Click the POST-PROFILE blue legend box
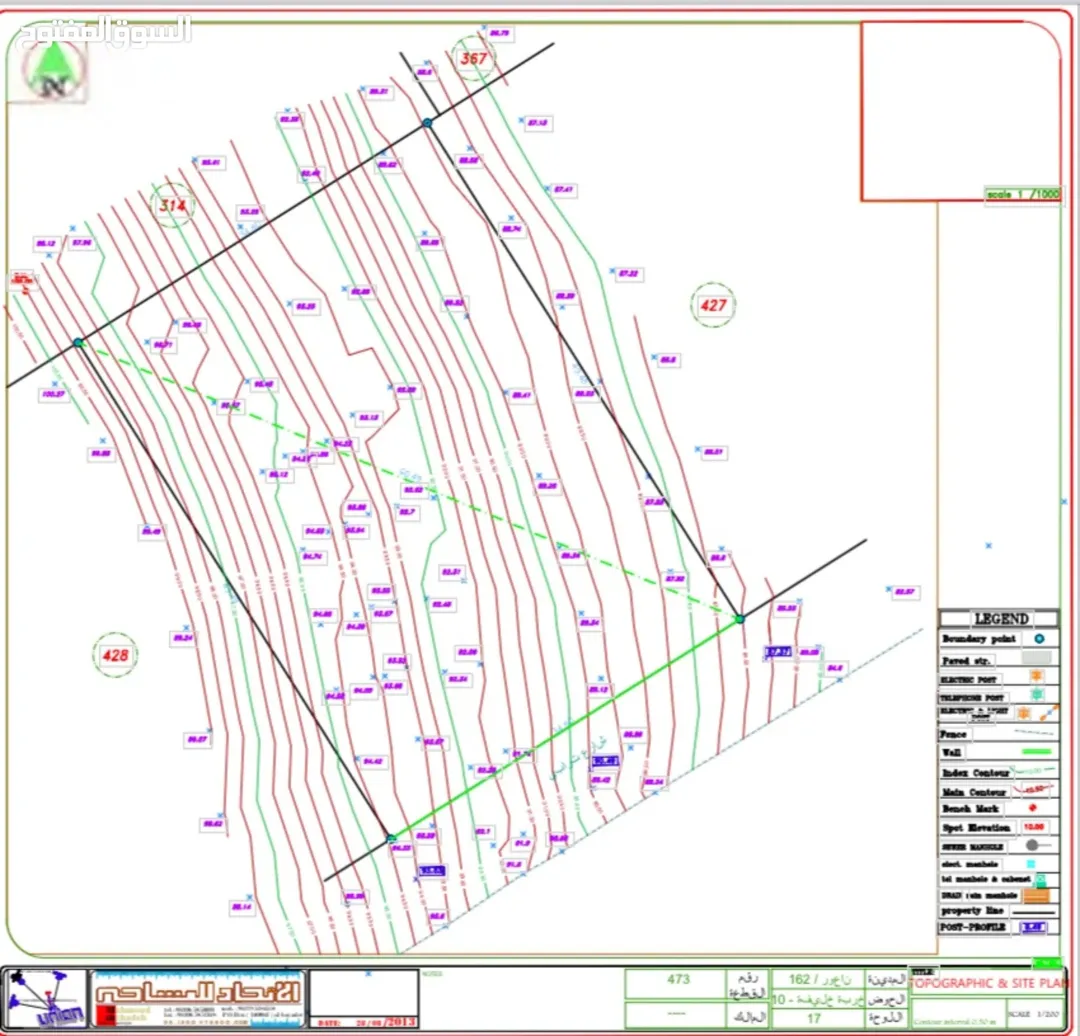 1033,926
